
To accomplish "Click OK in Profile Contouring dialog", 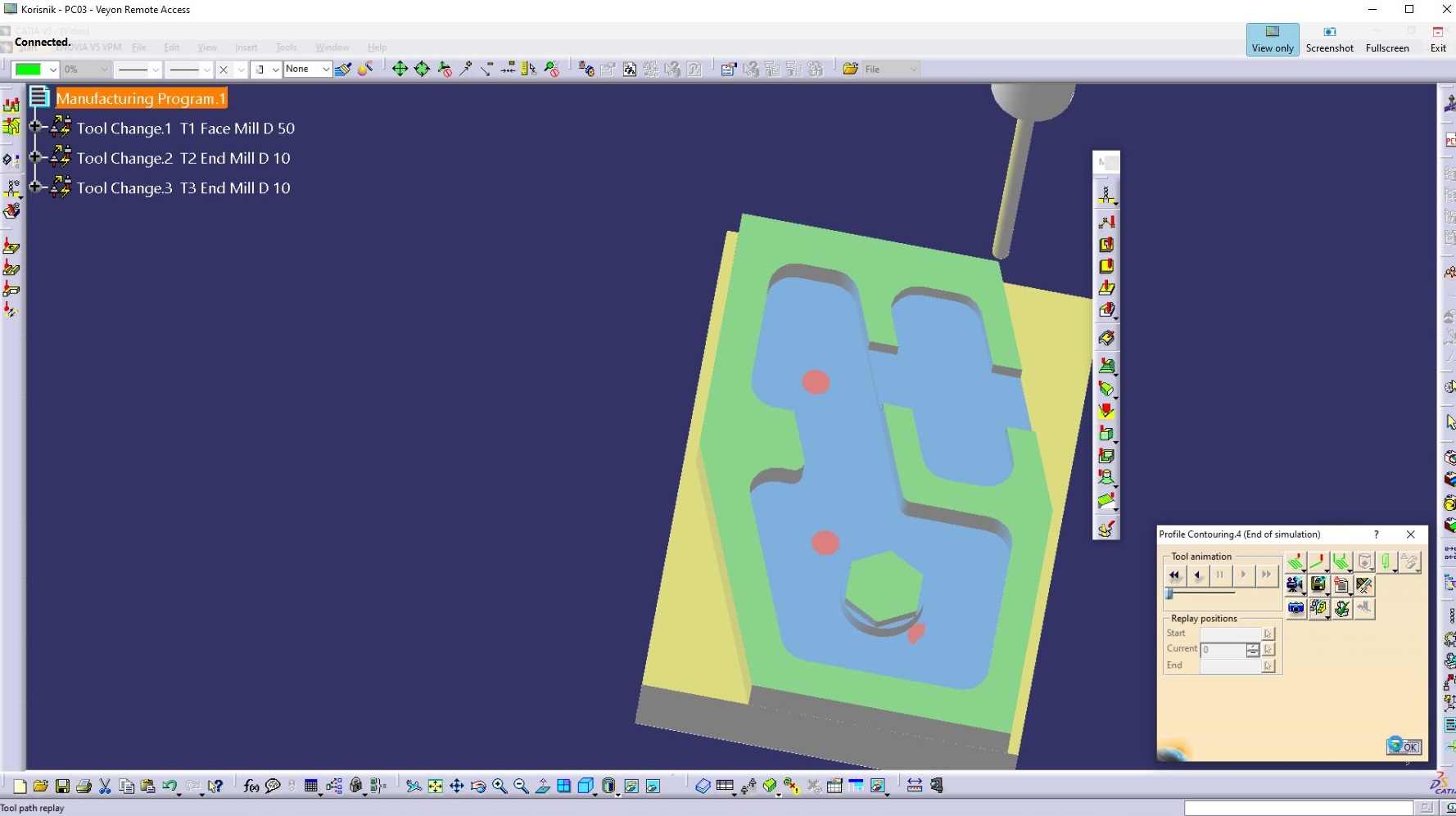I will point(1404,746).
